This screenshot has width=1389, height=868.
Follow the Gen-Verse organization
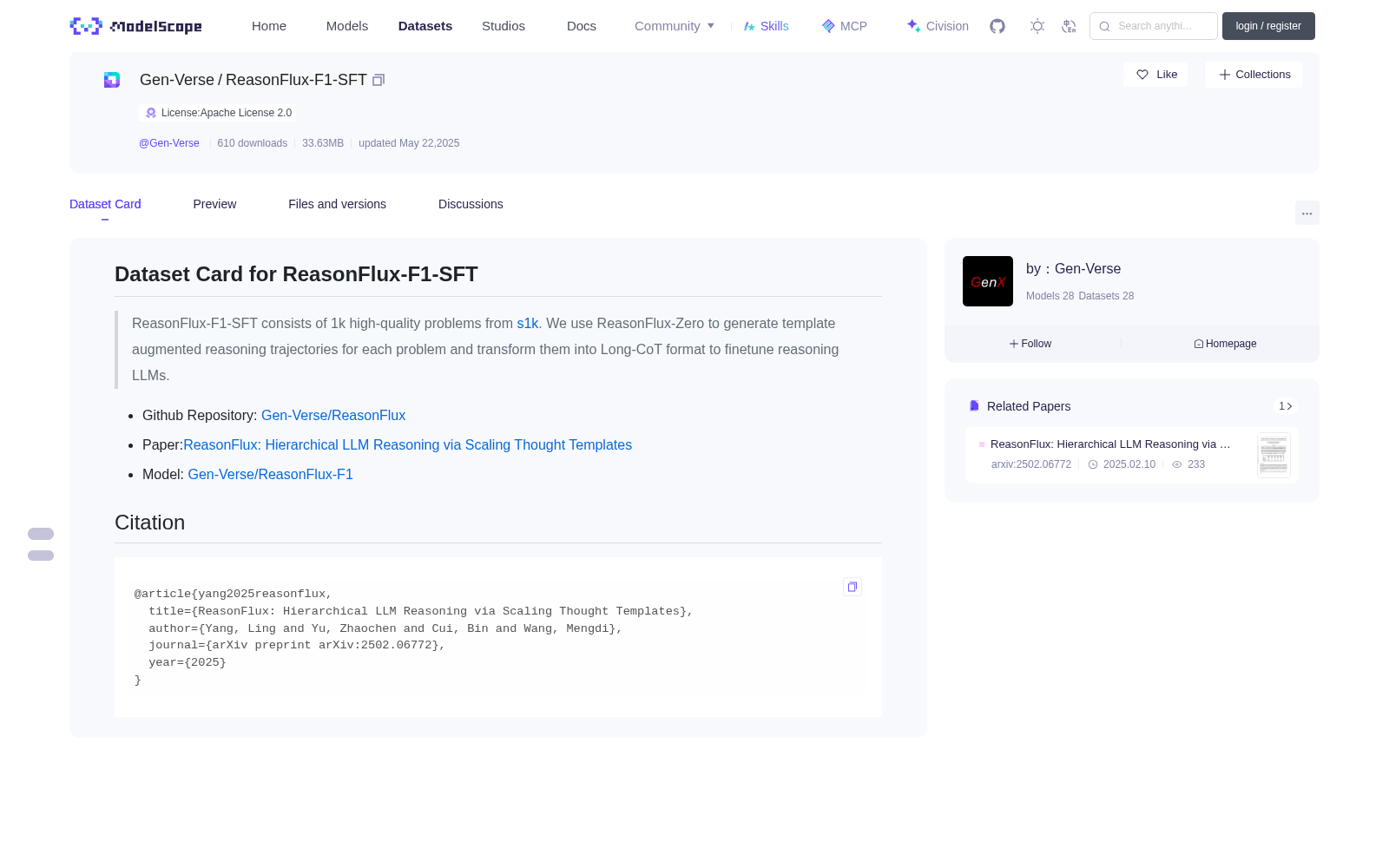(1030, 344)
